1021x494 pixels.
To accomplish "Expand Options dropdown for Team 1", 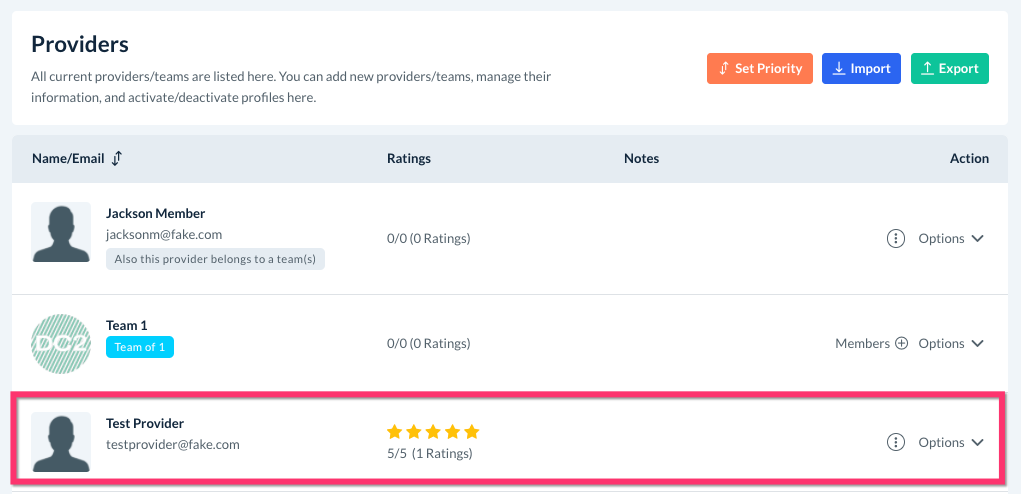I will pyautogui.click(x=951, y=343).
